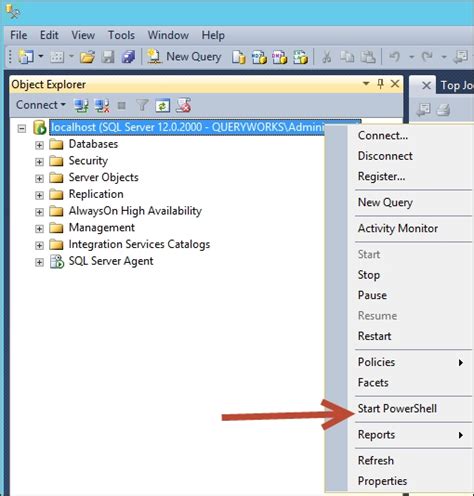Expand the AlwaysOn High Availability folder
The image size is (474, 496).
[39, 212]
